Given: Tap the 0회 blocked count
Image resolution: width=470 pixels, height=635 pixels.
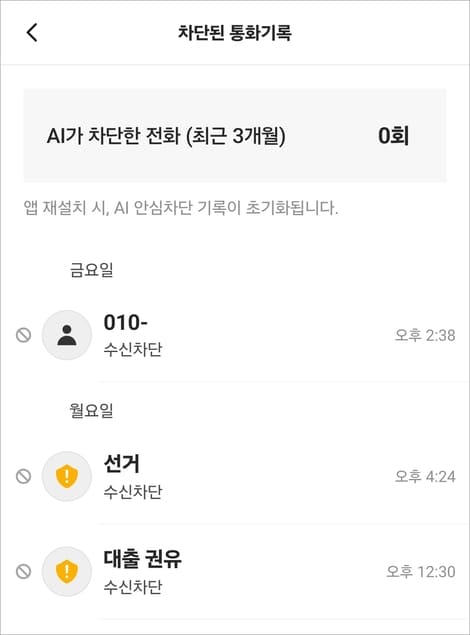Looking at the screenshot, I should [393, 136].
